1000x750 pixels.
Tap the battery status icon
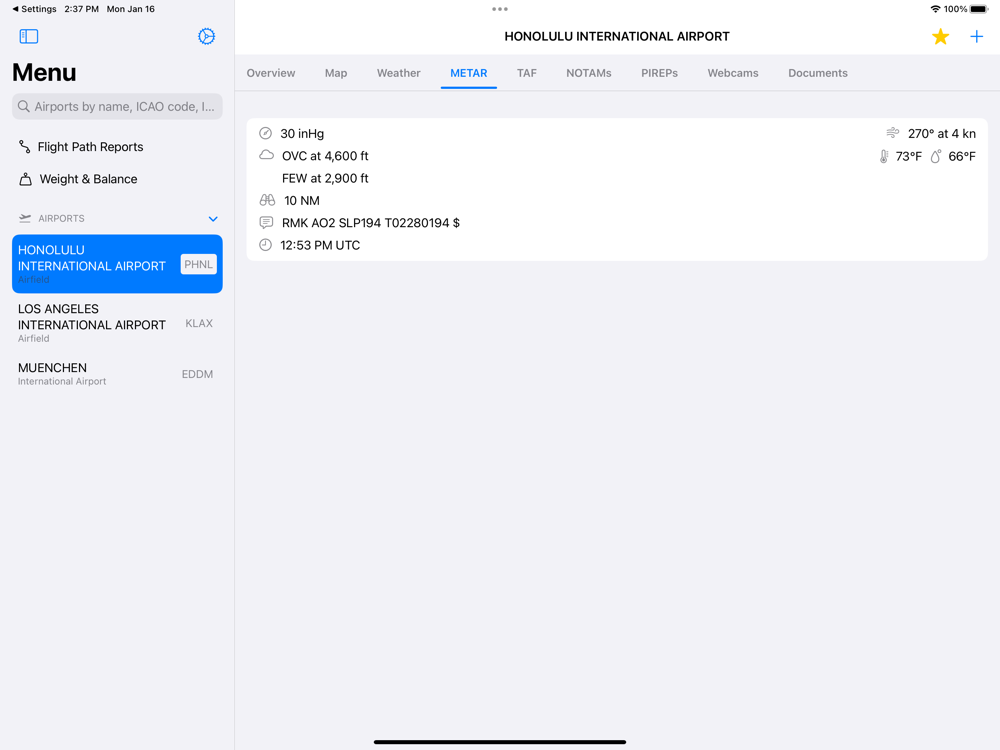[979, 9]
